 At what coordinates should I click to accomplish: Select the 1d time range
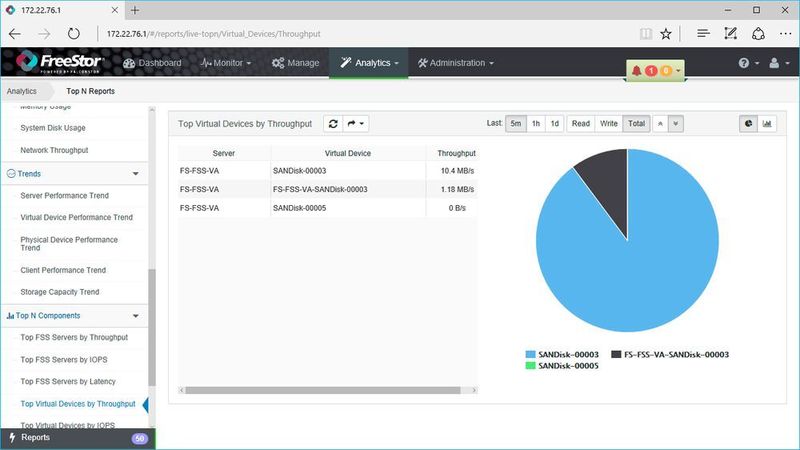pos(555,123)
